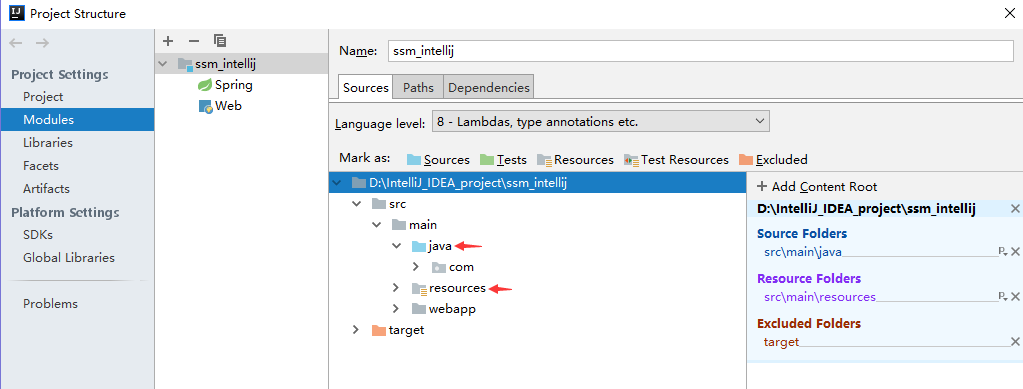The image size is (1023, 389).
Task: Select the target folder in tree
Action: [406, 330]
